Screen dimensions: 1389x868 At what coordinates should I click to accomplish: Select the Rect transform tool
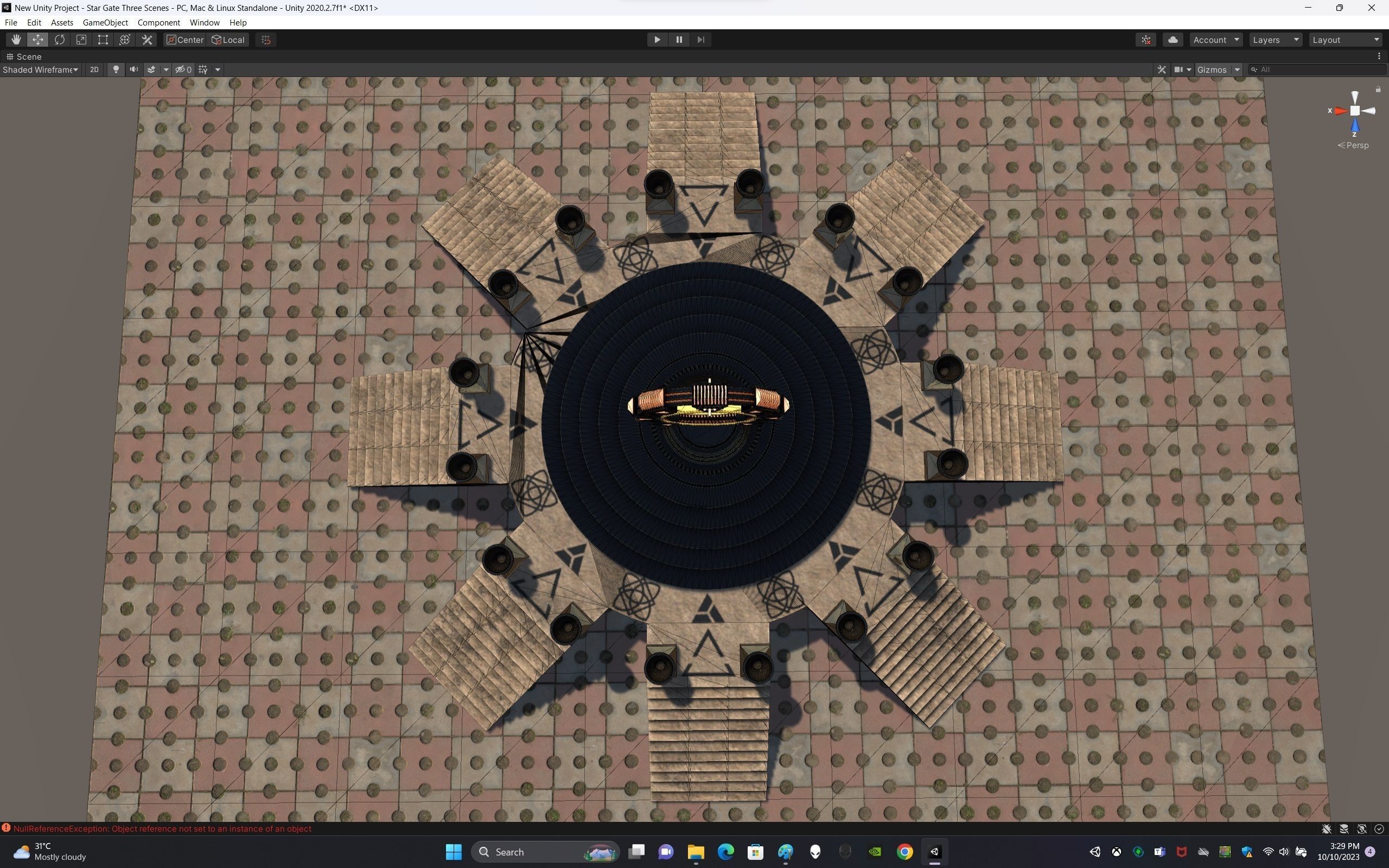pos(103,40)
